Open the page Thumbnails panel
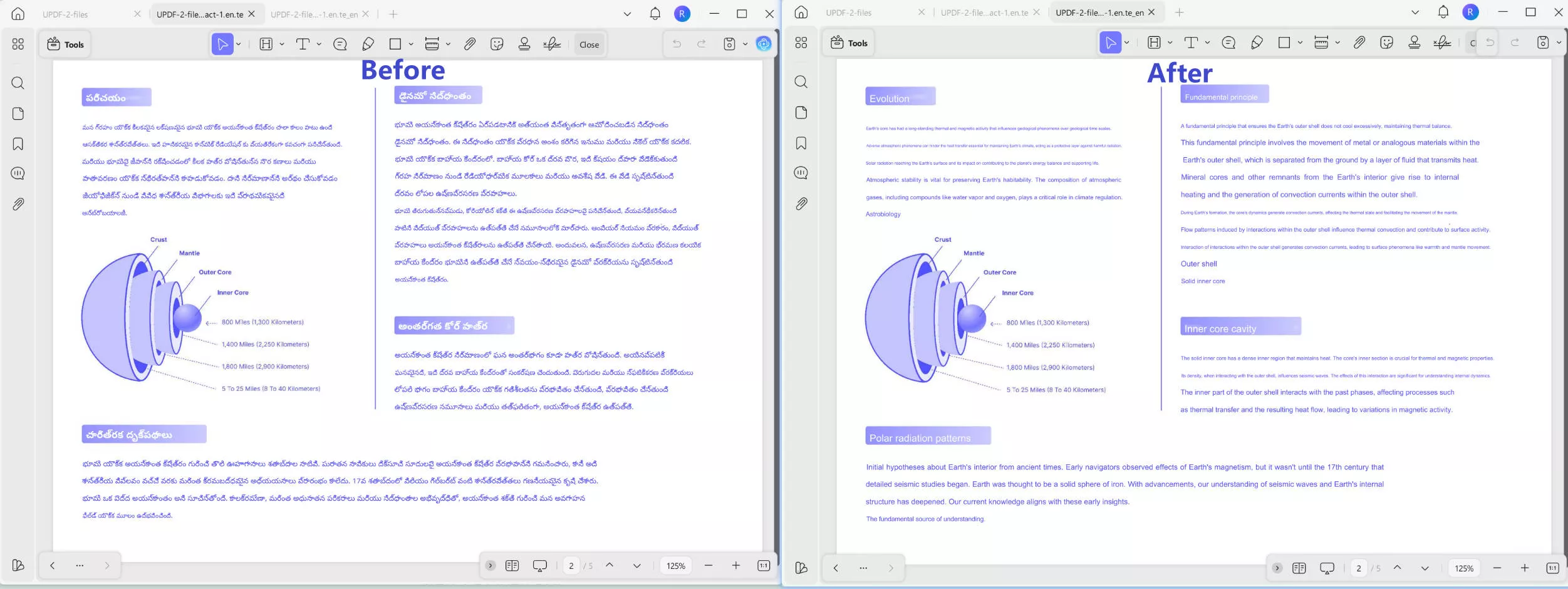 (18, 113)
